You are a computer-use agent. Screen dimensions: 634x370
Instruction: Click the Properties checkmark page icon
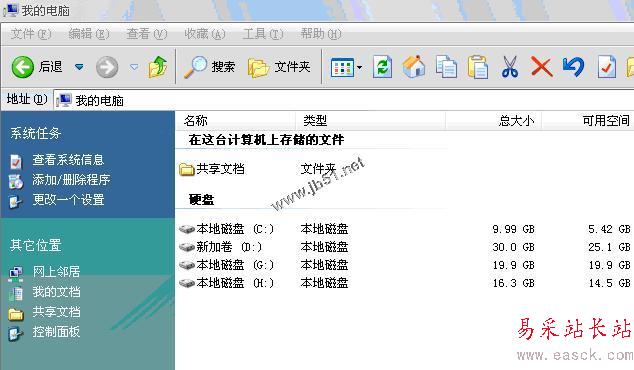tap(607, 67)
